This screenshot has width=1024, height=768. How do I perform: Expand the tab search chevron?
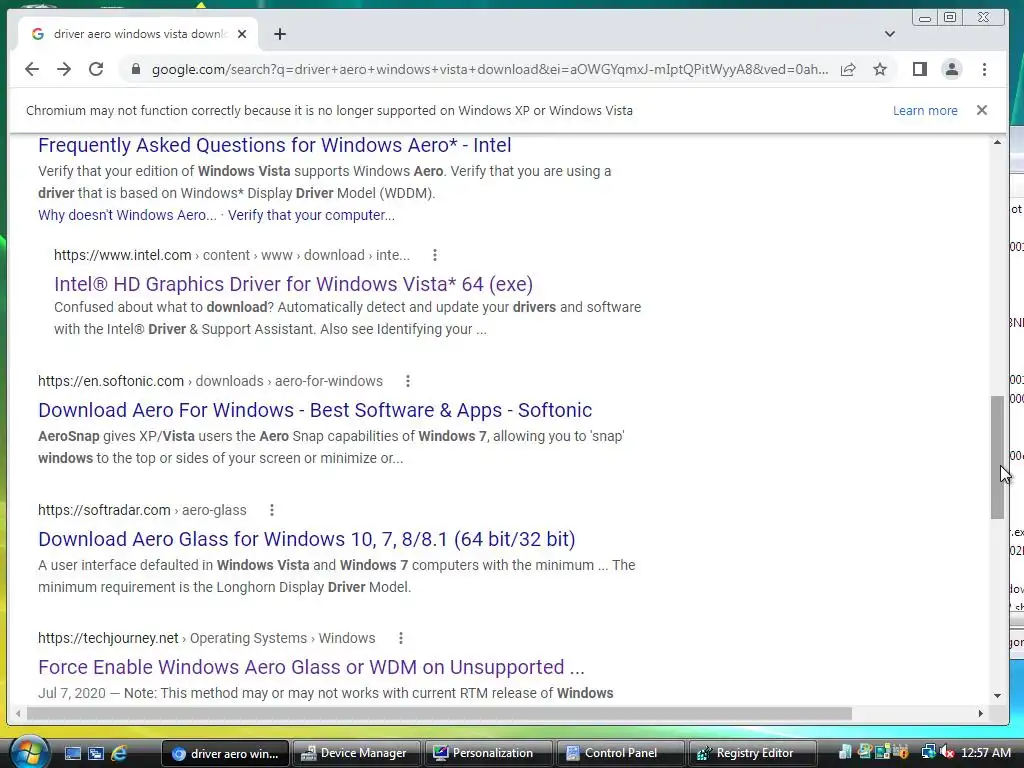(x=889, y=34)
